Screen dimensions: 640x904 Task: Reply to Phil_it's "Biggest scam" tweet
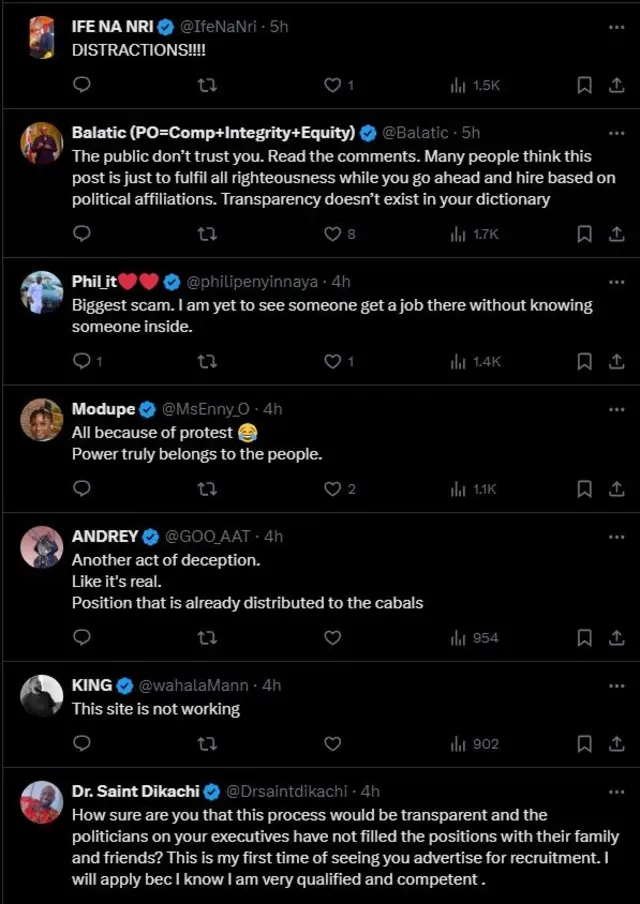click(x=81, y=362)
